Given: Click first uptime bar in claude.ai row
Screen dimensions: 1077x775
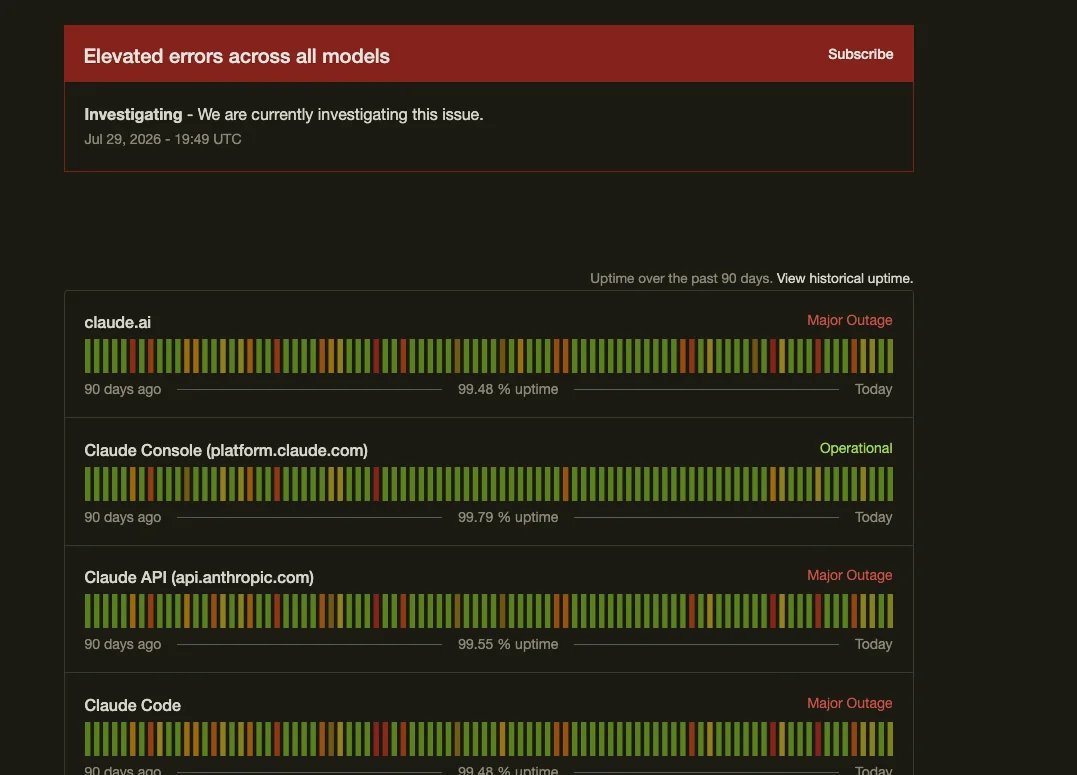Looking at the screenshot, I should click(88, 356).
